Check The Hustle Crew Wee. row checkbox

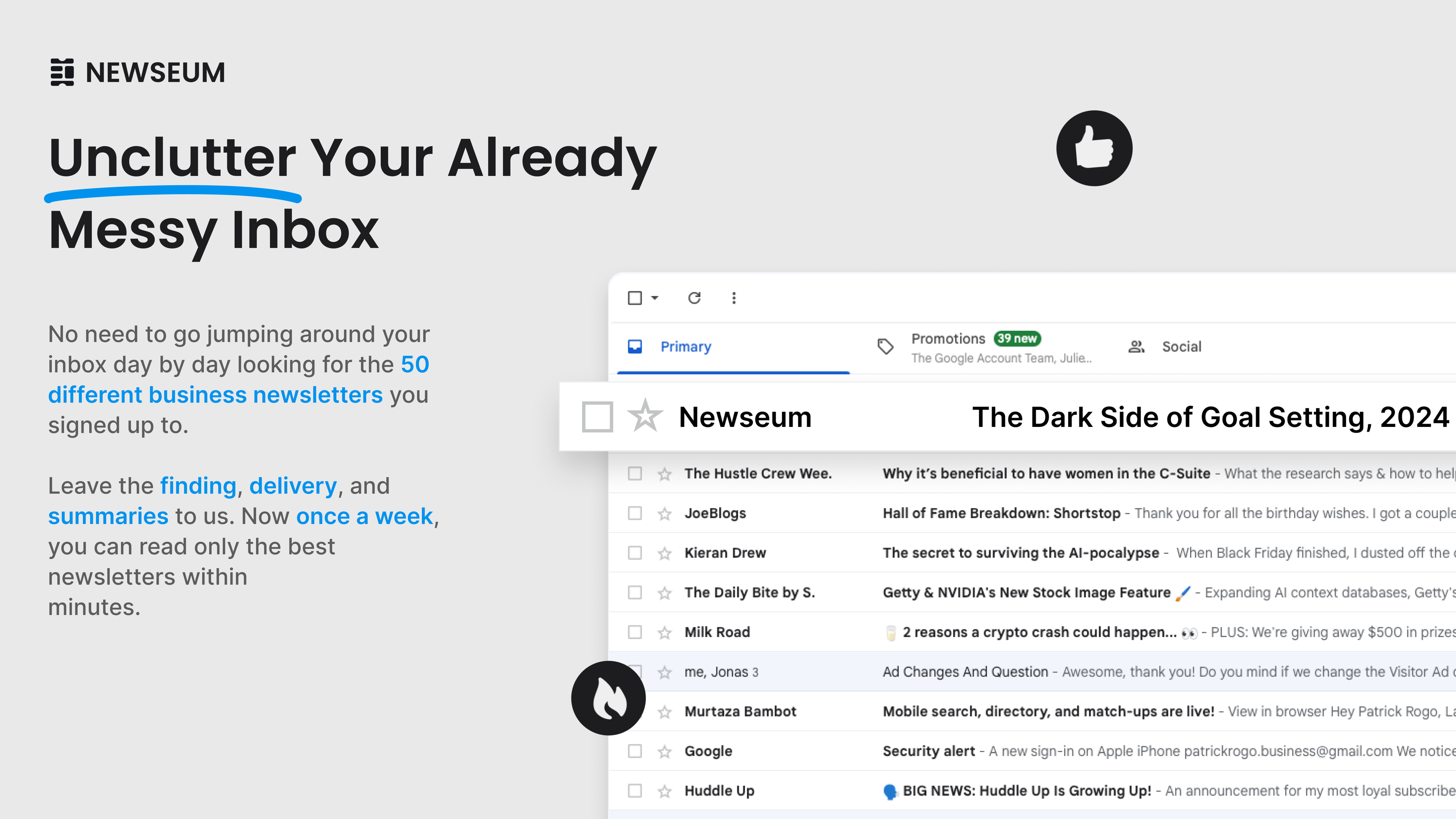635,473
